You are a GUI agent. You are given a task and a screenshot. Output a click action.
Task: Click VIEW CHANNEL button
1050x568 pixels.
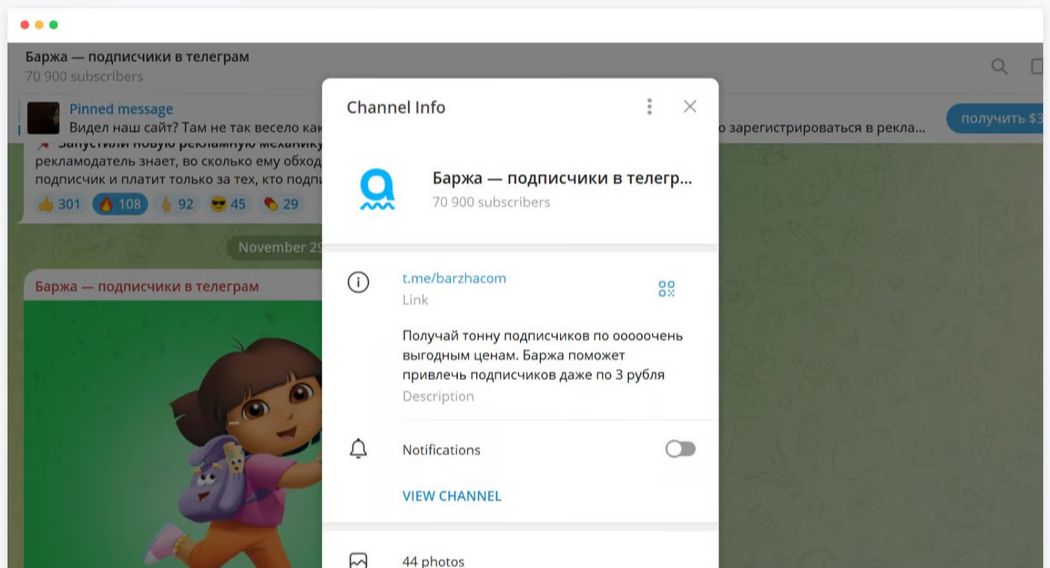tap(451, 496)
